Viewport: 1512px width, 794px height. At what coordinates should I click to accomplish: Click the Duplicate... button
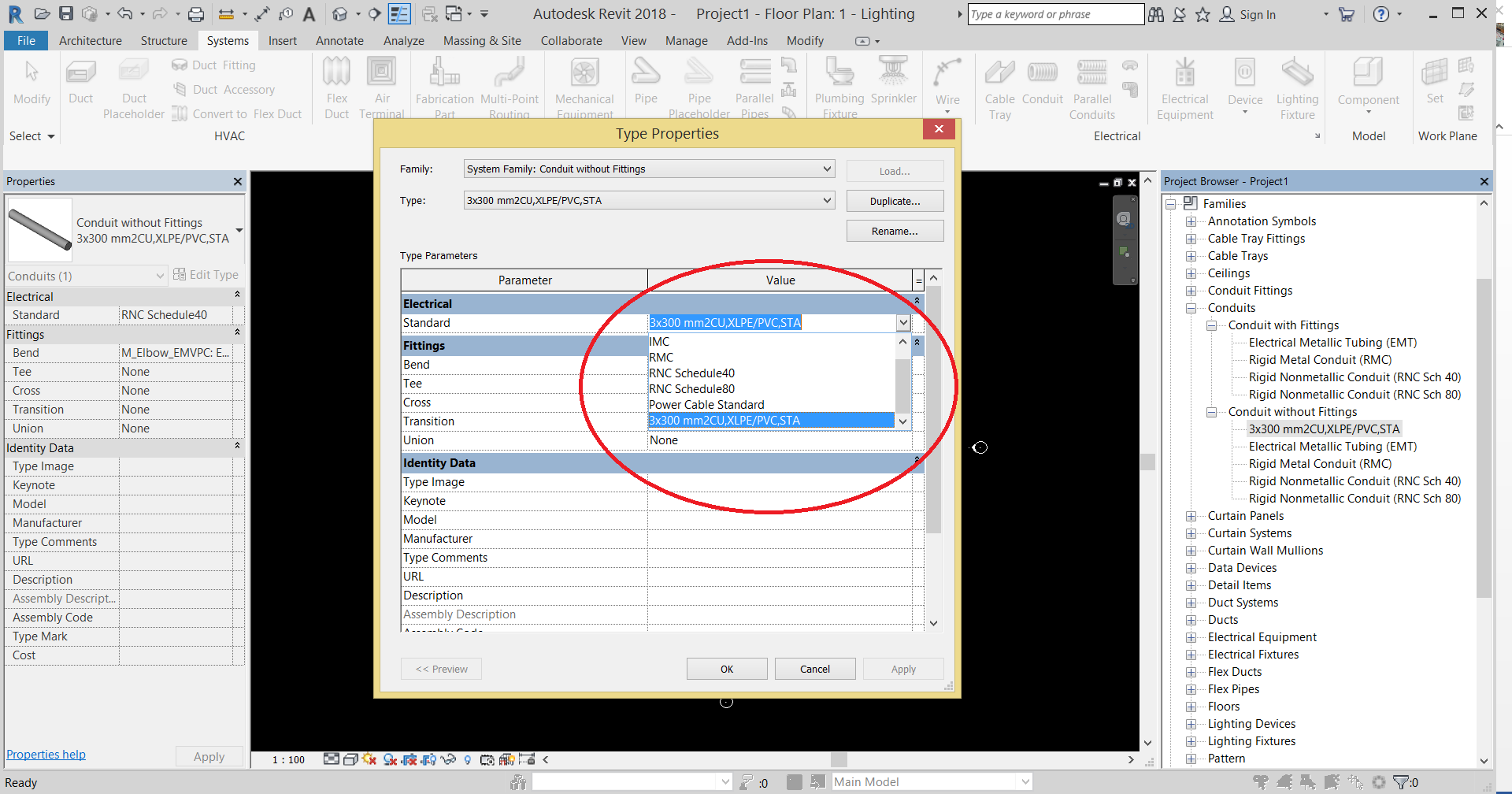895,201
